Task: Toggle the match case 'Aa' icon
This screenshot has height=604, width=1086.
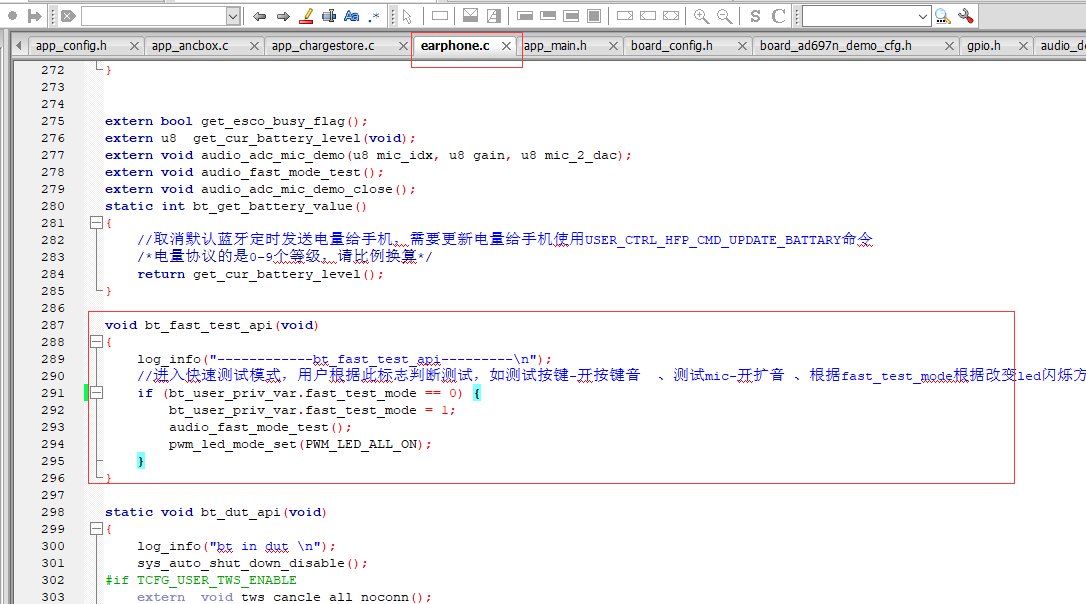Action: point(352,16)
